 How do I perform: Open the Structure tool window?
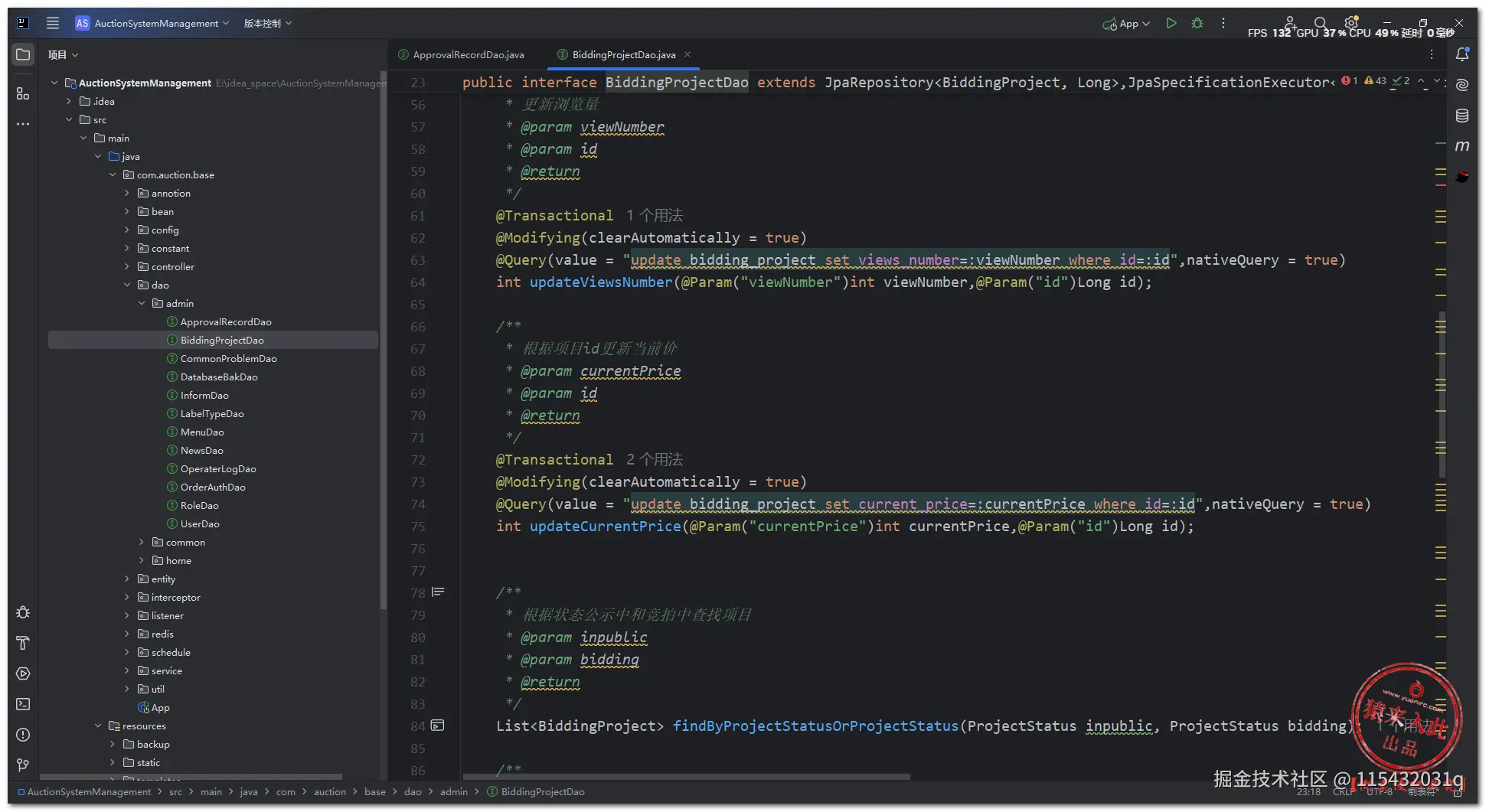(x=23, y=93)
